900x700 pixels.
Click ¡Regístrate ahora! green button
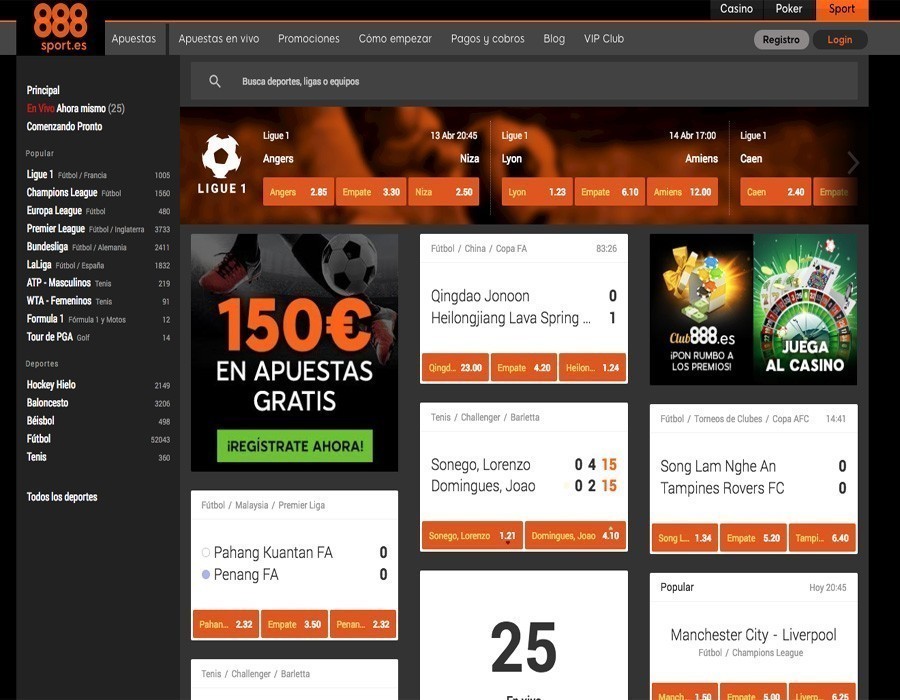point(295,446)
